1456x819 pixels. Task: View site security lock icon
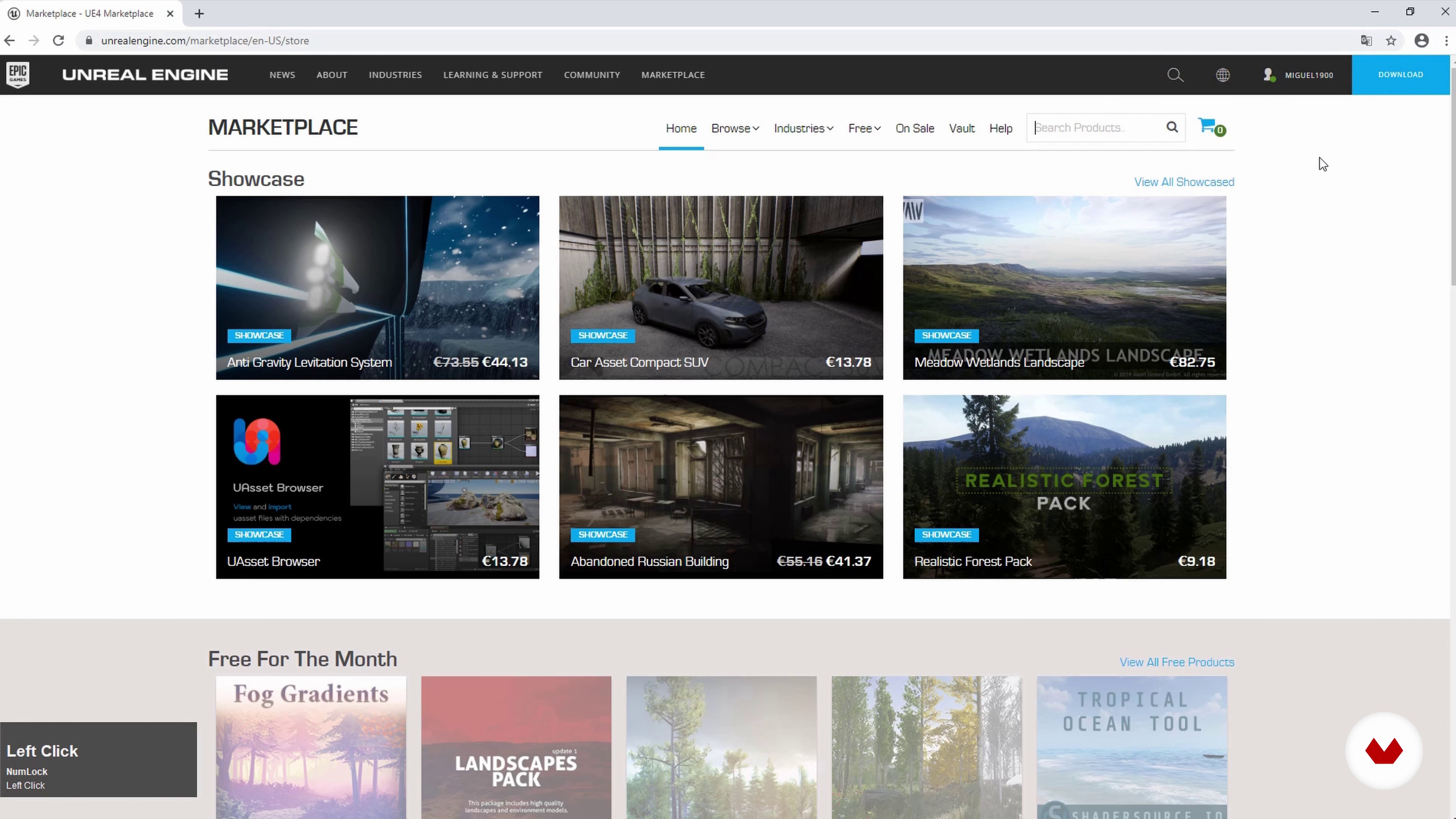tap(89, 41)
